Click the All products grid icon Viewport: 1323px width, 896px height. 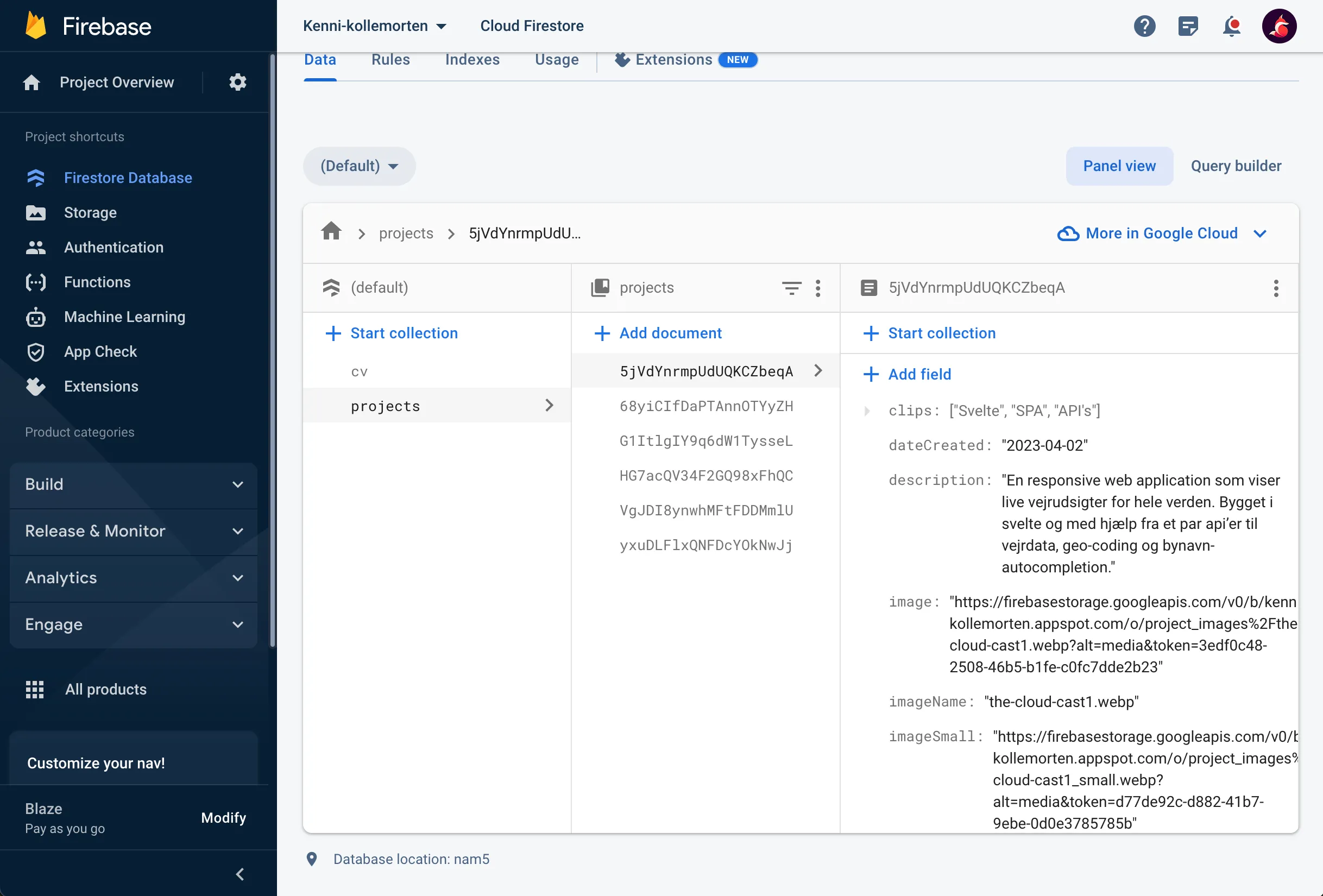(x=35, y=689)
